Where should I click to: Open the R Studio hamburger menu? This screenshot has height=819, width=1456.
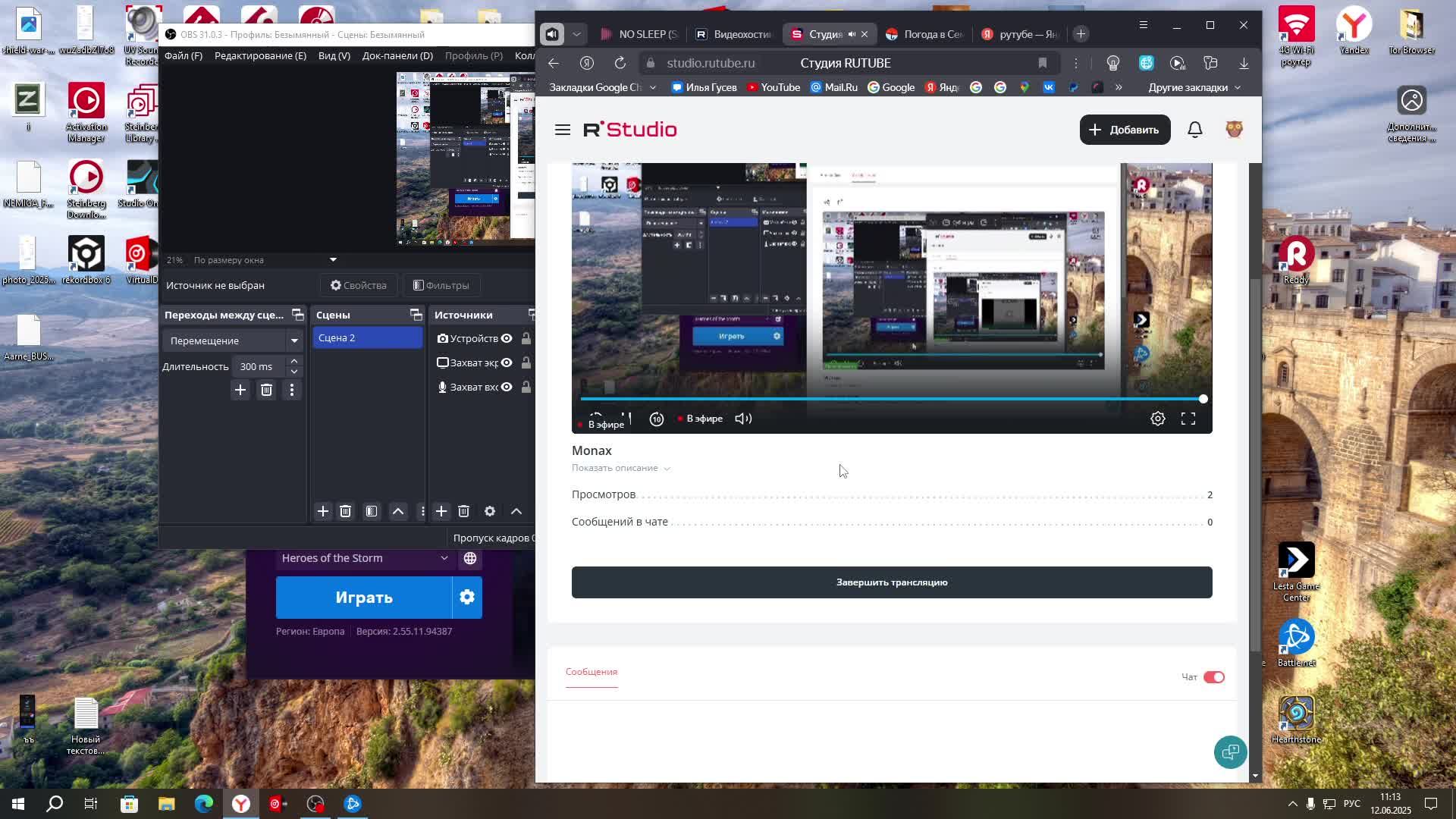[x=562, y=130]
